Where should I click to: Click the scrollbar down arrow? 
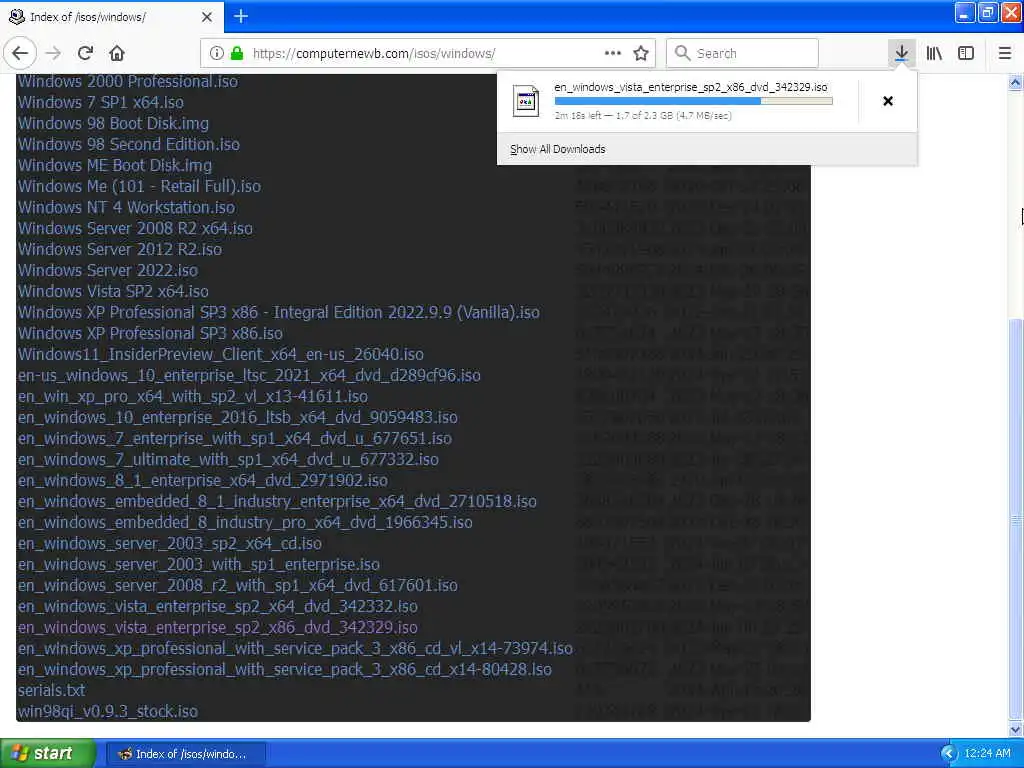pos(1016,729)
